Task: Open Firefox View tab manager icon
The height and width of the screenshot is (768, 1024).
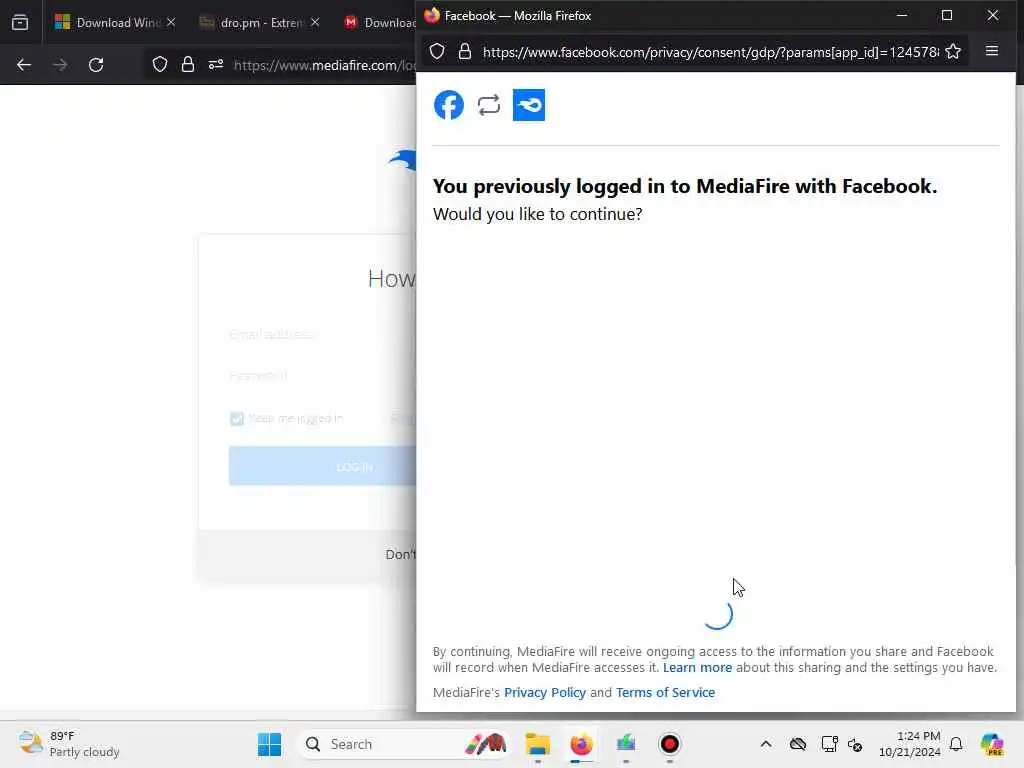Action: coord(20,22)
